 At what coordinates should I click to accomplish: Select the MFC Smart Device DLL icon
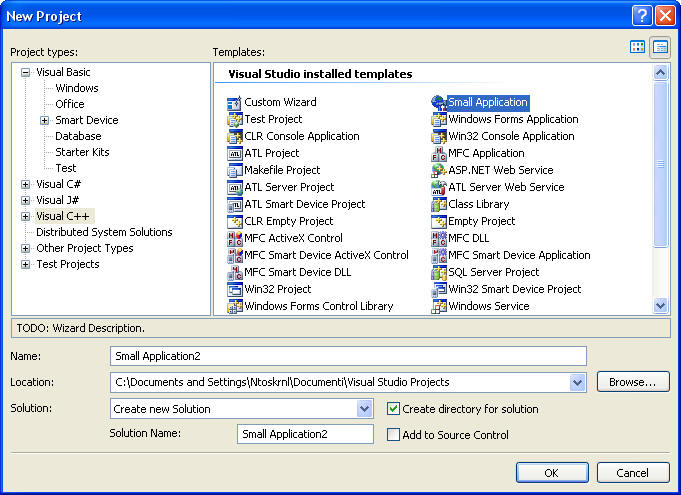[235, 273]
